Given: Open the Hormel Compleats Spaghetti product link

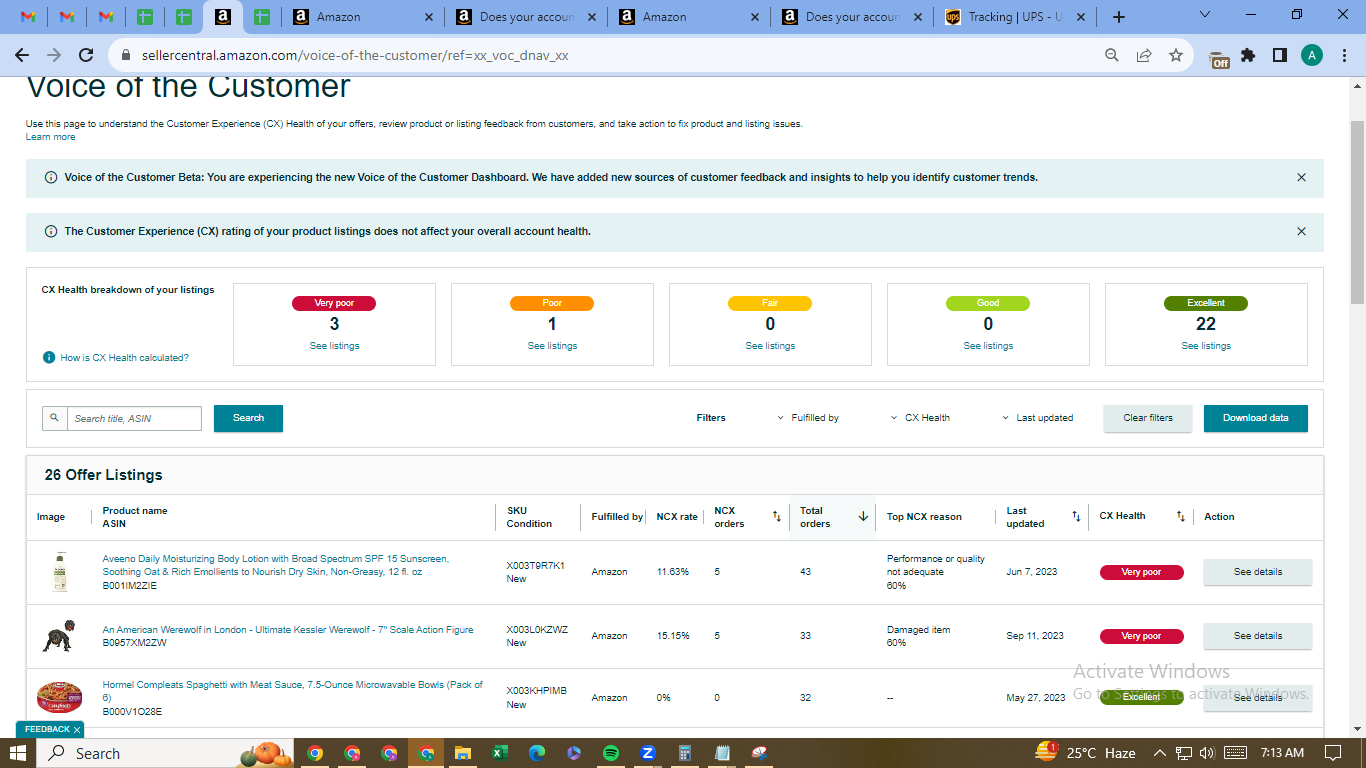Looking at the screenshot, I should pos(293,691).
